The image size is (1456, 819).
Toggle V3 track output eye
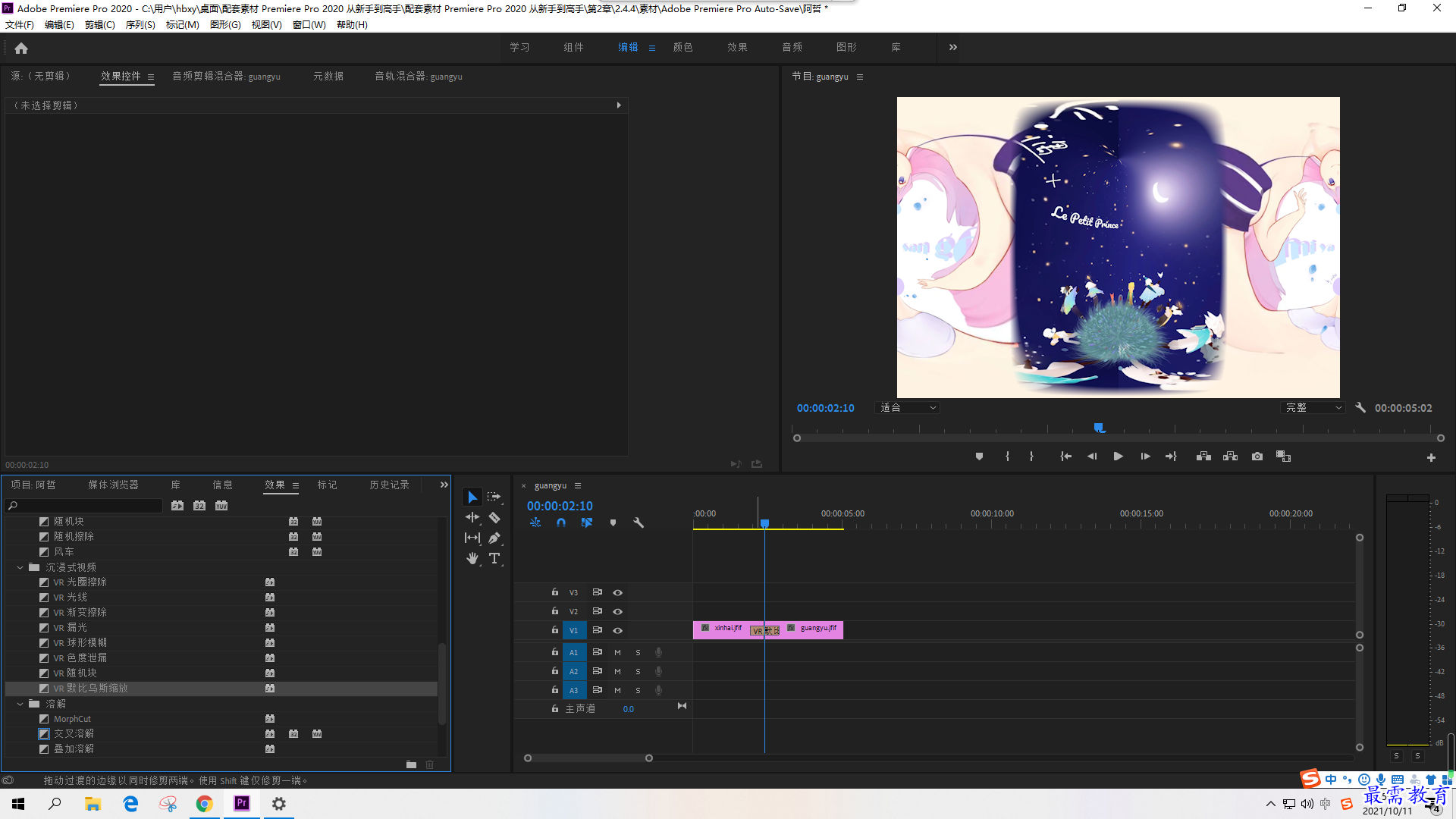pos(617,592)
